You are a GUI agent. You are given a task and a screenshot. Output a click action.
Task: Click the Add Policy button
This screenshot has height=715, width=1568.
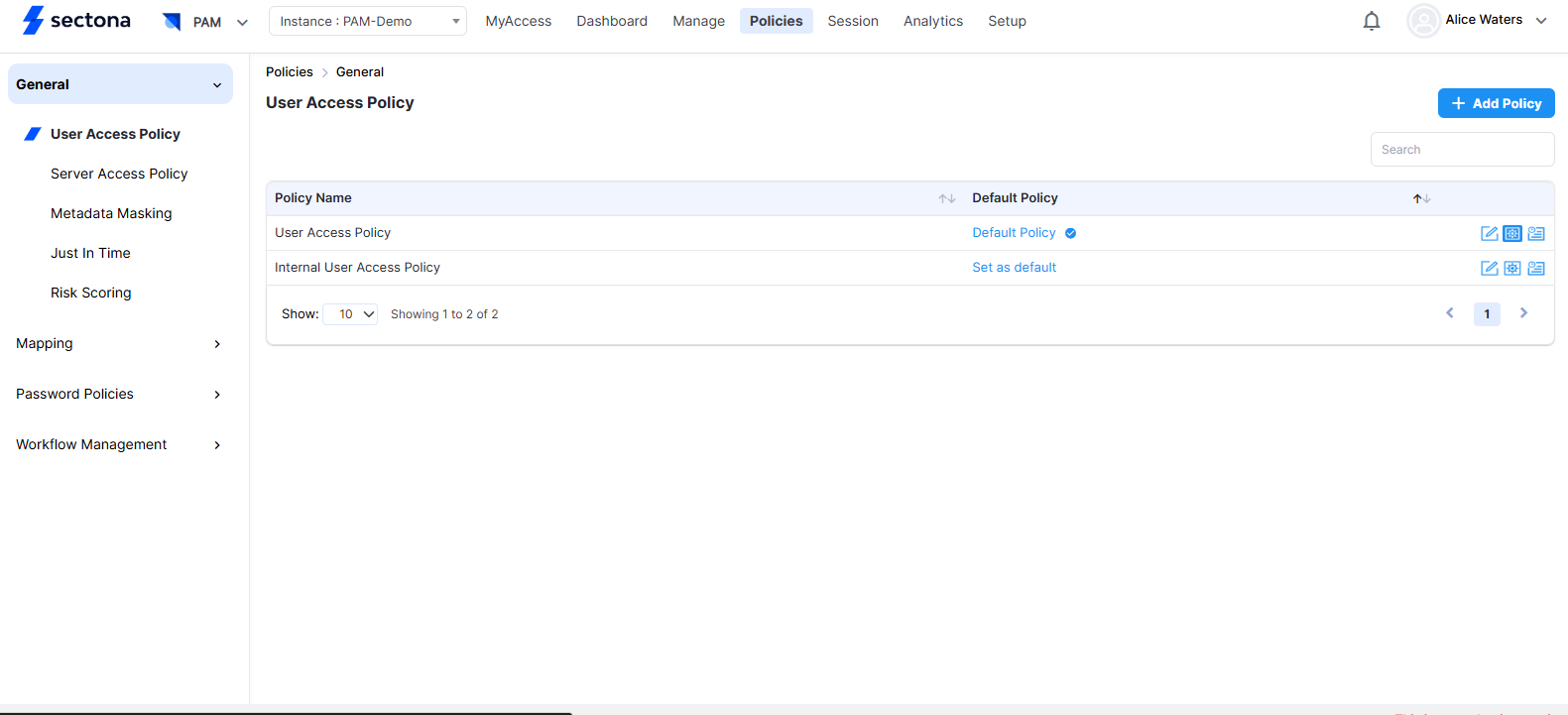(1496, 103)
